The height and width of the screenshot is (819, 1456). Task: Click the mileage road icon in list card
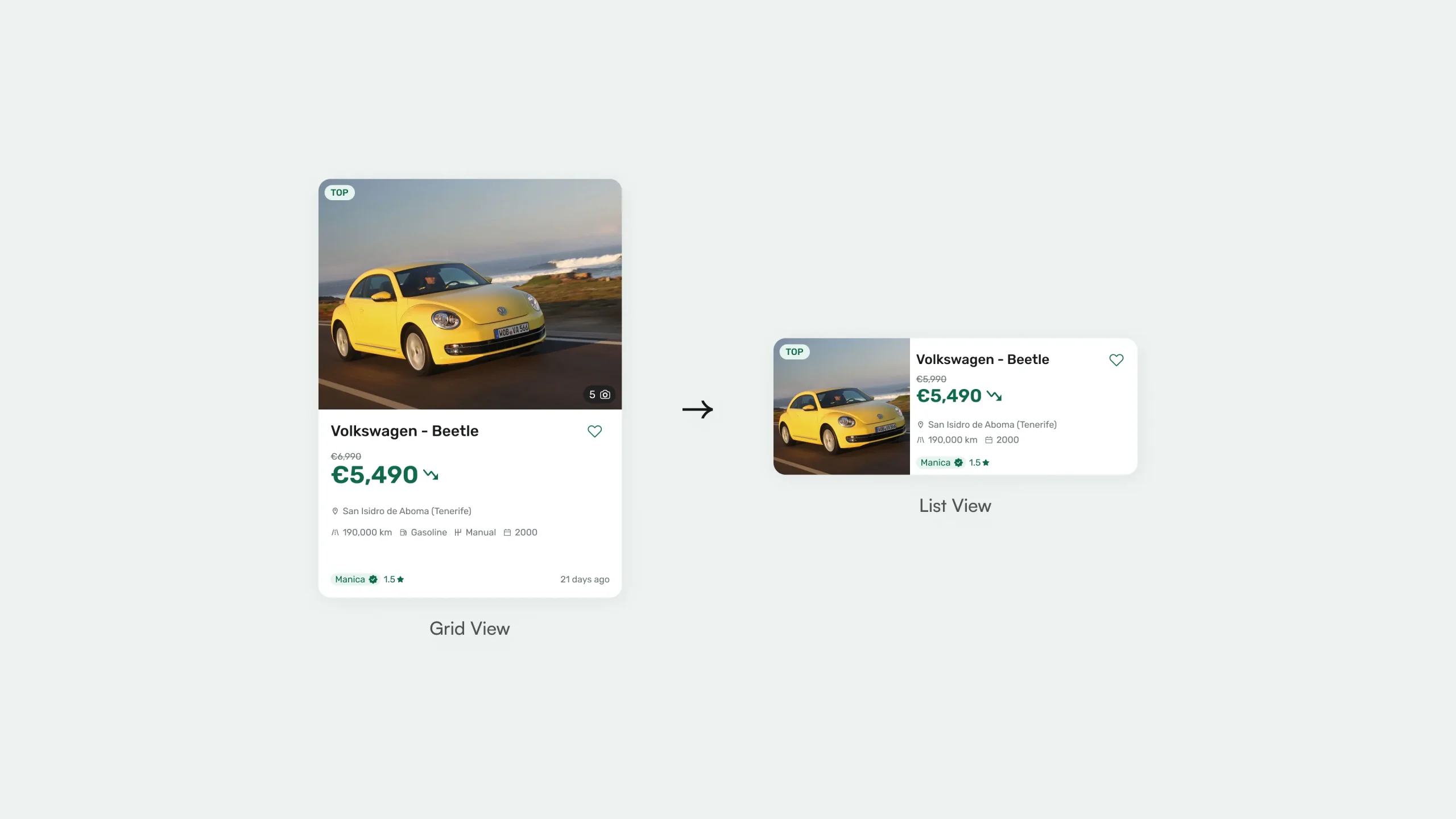point(921,440)
